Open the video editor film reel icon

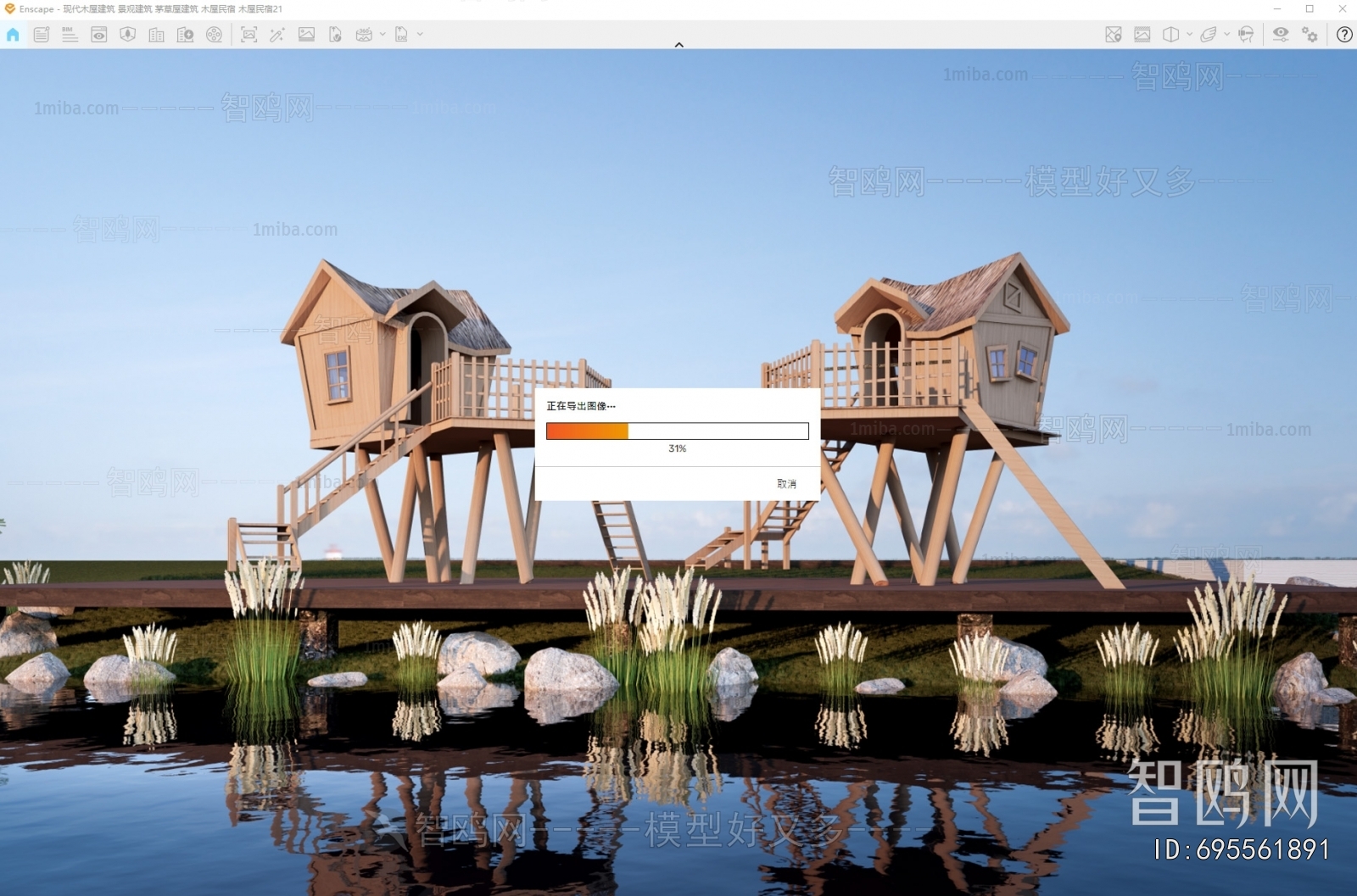coord(214,35)
